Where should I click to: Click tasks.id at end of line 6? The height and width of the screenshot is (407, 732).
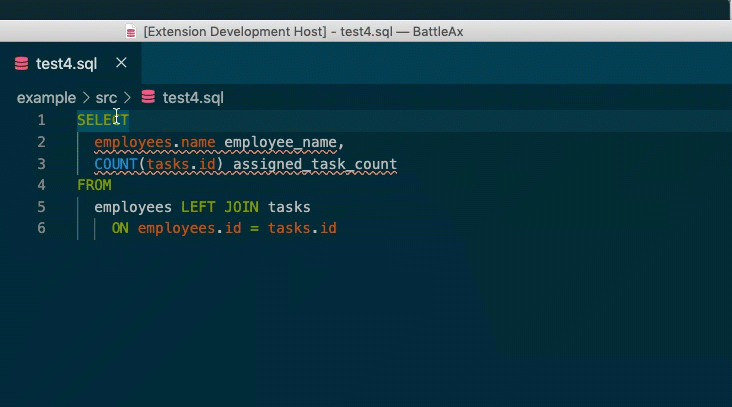[x=302, y=228]
